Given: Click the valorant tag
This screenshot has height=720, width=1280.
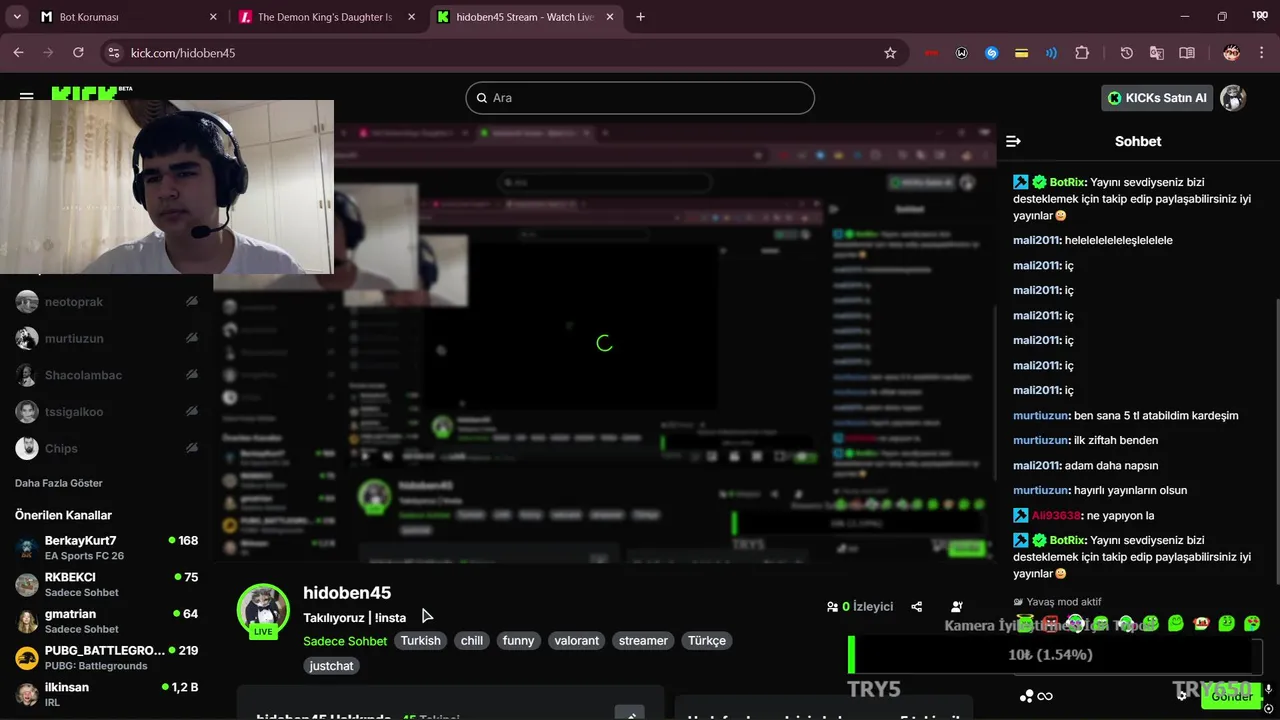Looking at the screenshot, I should tap(577, 641).
